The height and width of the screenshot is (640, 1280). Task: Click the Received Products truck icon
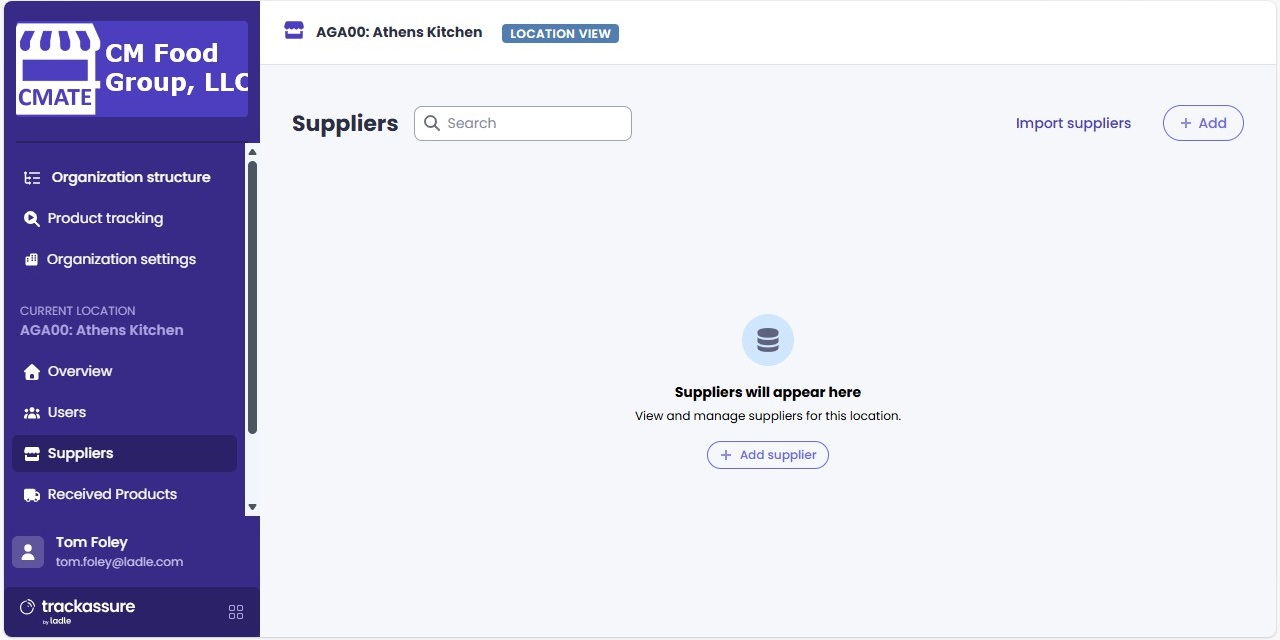click(32, 495)
